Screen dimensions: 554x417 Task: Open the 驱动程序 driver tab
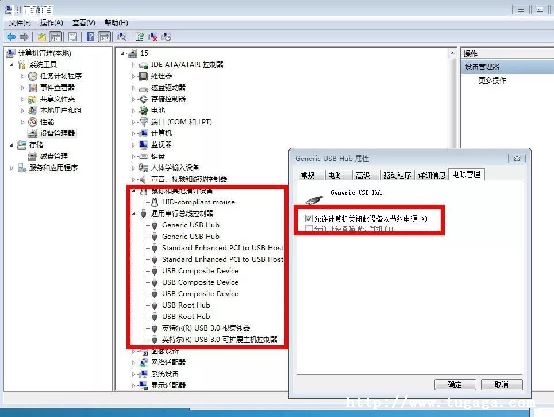click(x=397, y=175)
